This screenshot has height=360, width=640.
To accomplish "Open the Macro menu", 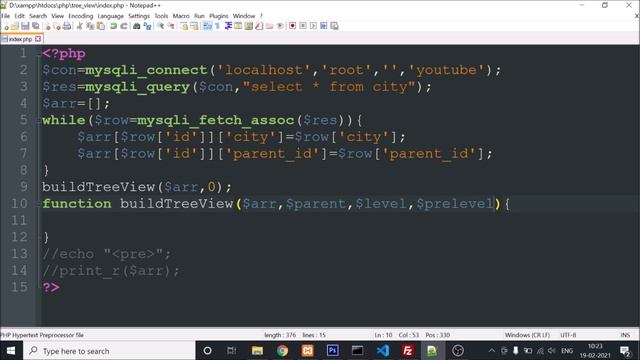I will click(x=181, y=16).
